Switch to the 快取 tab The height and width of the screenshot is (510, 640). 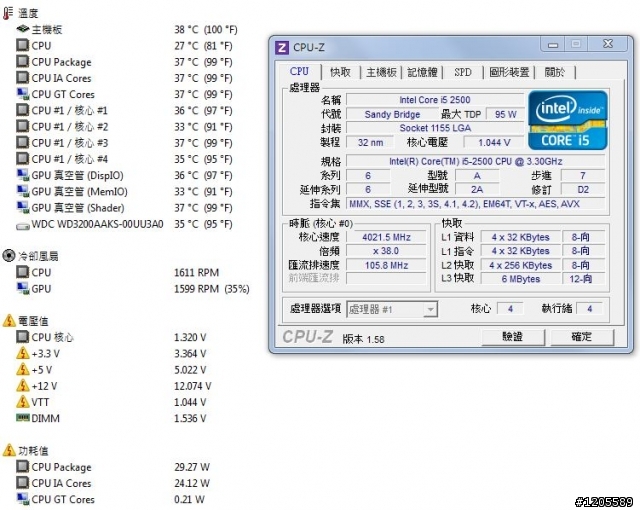tap(340, 72)
